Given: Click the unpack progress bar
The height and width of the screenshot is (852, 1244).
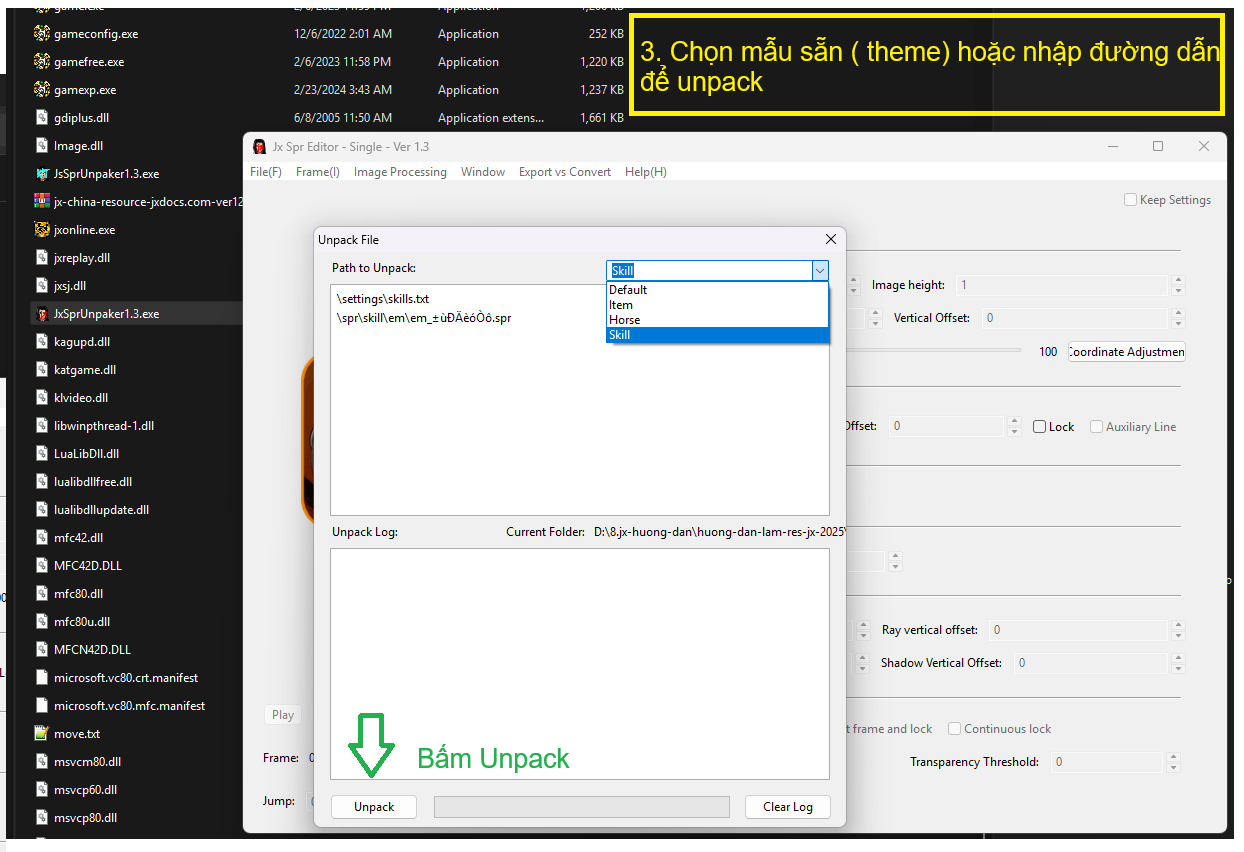Looking at the screenshot, I should 581,807.
